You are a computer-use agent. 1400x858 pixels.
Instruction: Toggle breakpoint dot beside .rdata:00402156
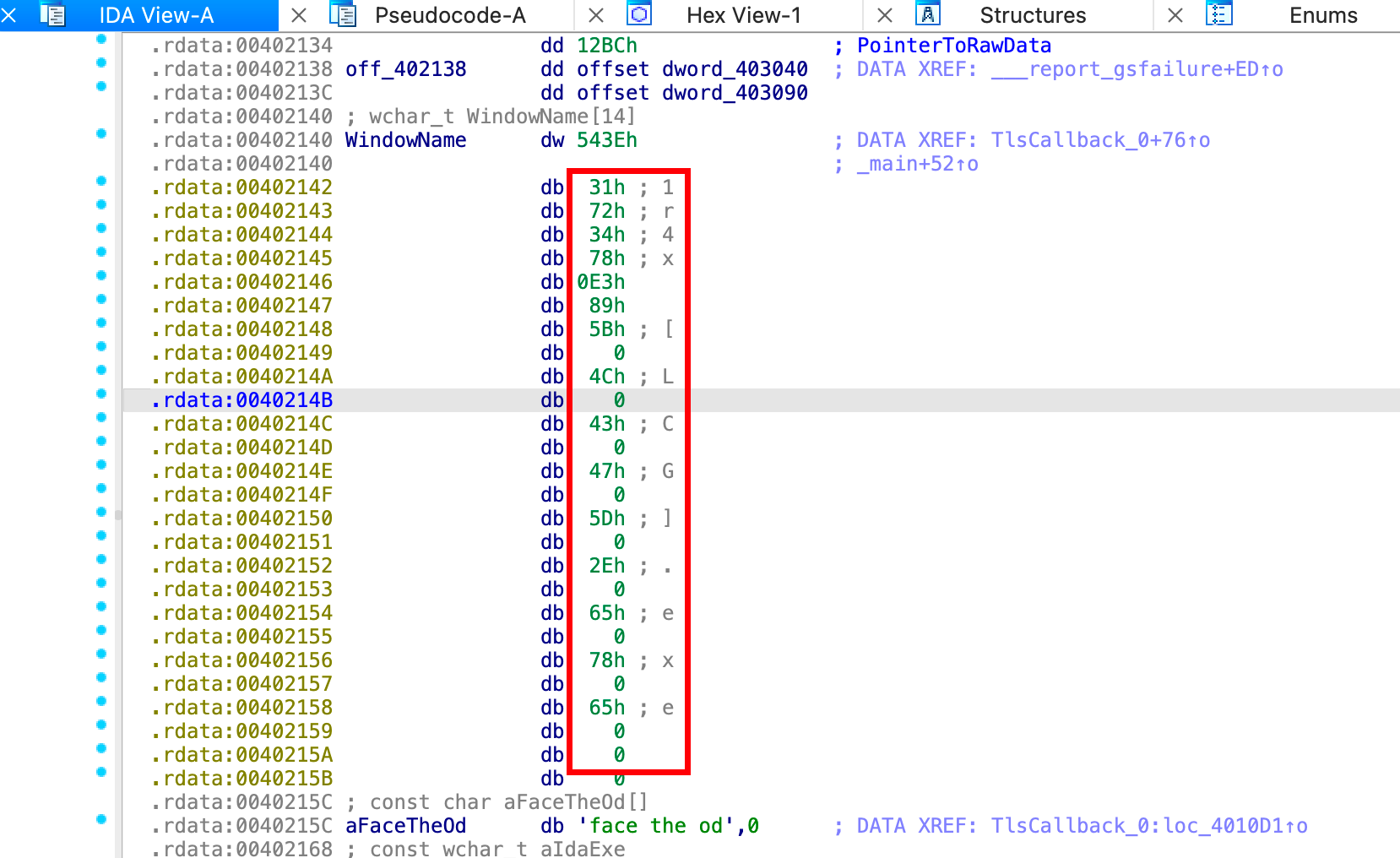(101, 654)
